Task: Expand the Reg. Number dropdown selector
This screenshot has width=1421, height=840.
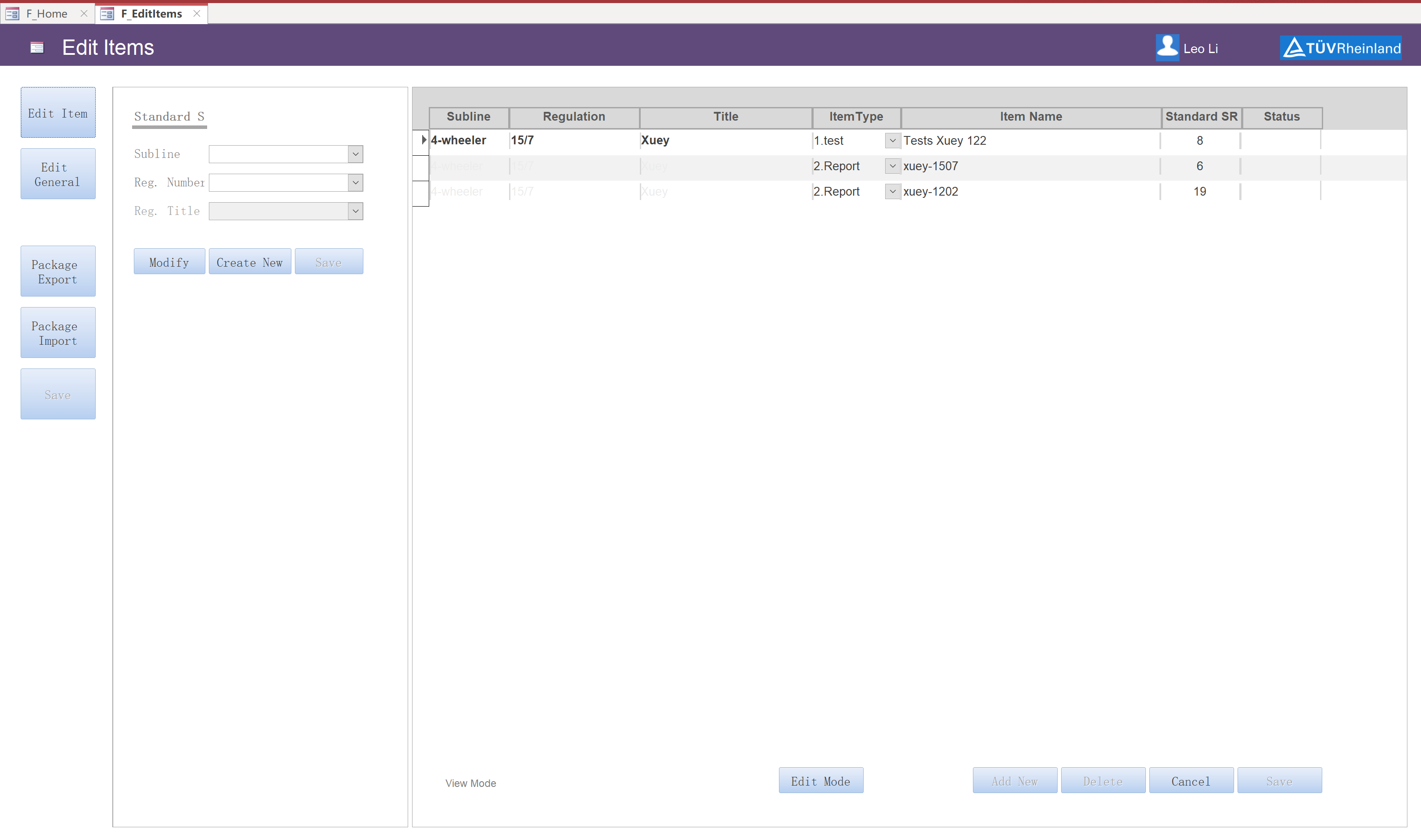Action: coord(356,182)
